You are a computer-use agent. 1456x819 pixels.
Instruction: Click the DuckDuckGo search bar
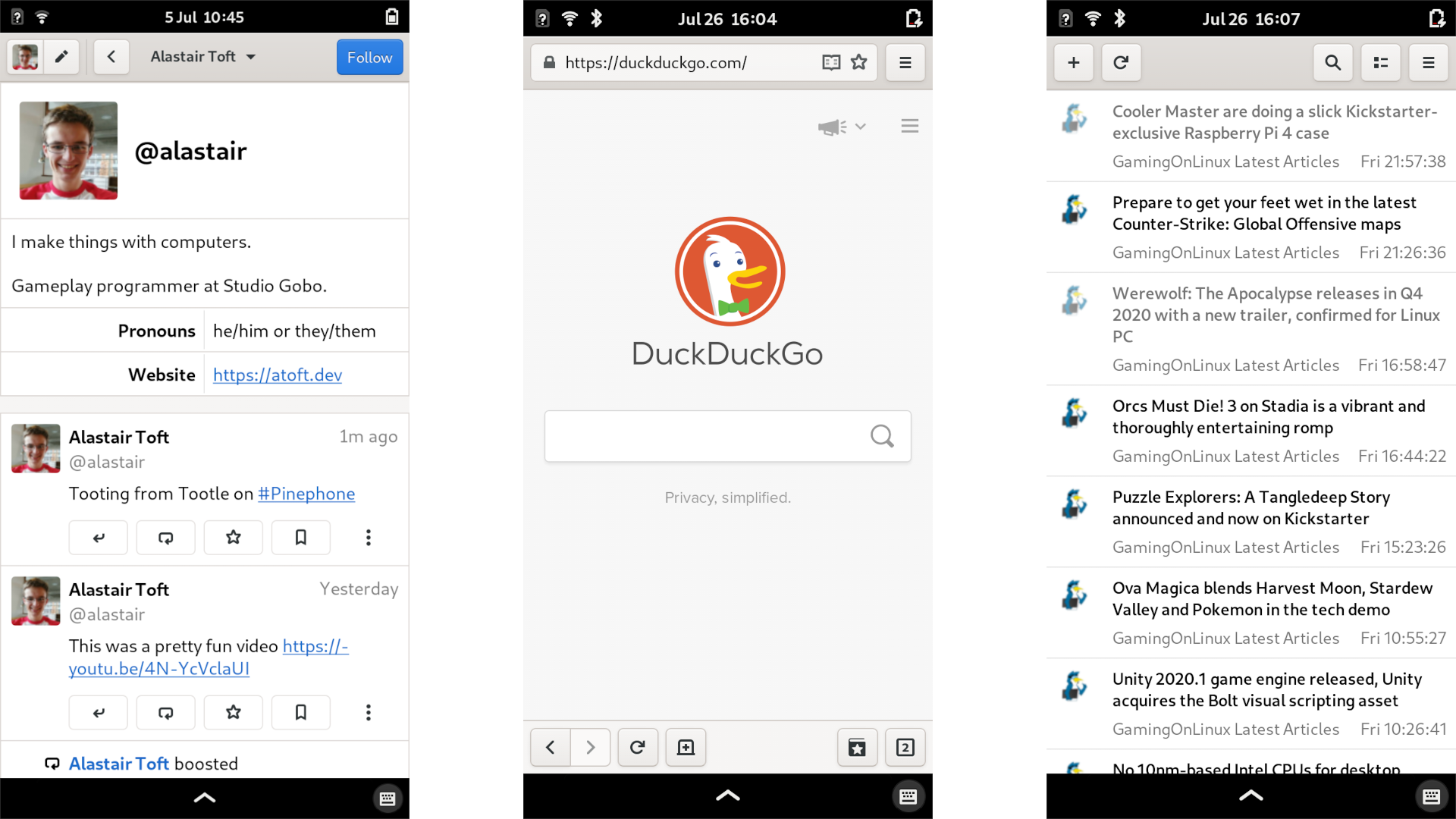(x=728, y=436)
